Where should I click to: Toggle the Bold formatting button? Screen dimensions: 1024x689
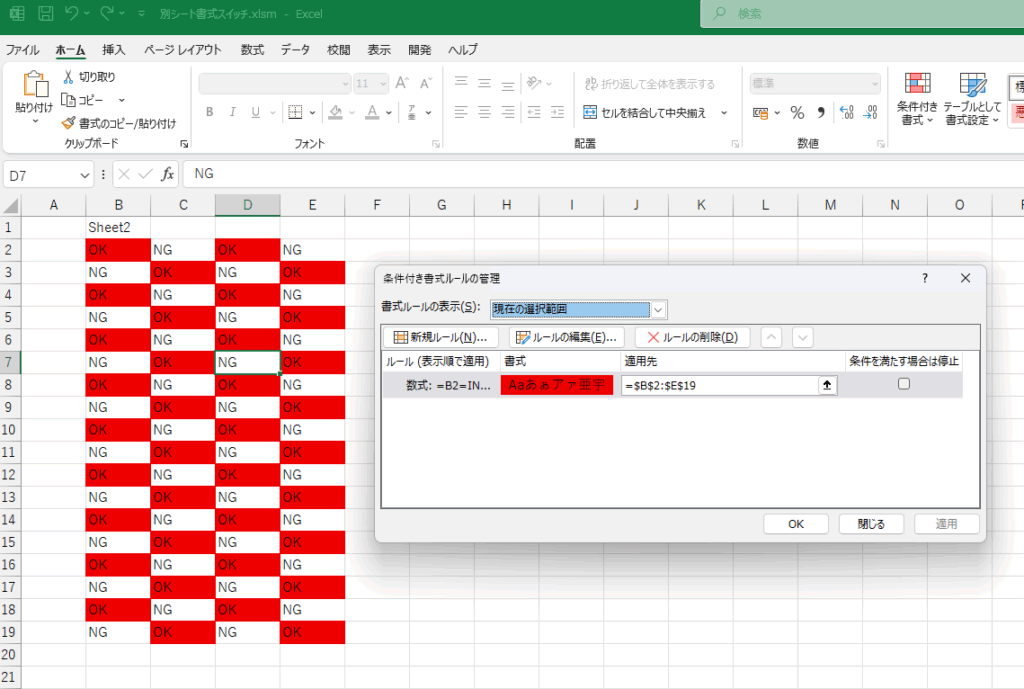click(x=210, y=112)
